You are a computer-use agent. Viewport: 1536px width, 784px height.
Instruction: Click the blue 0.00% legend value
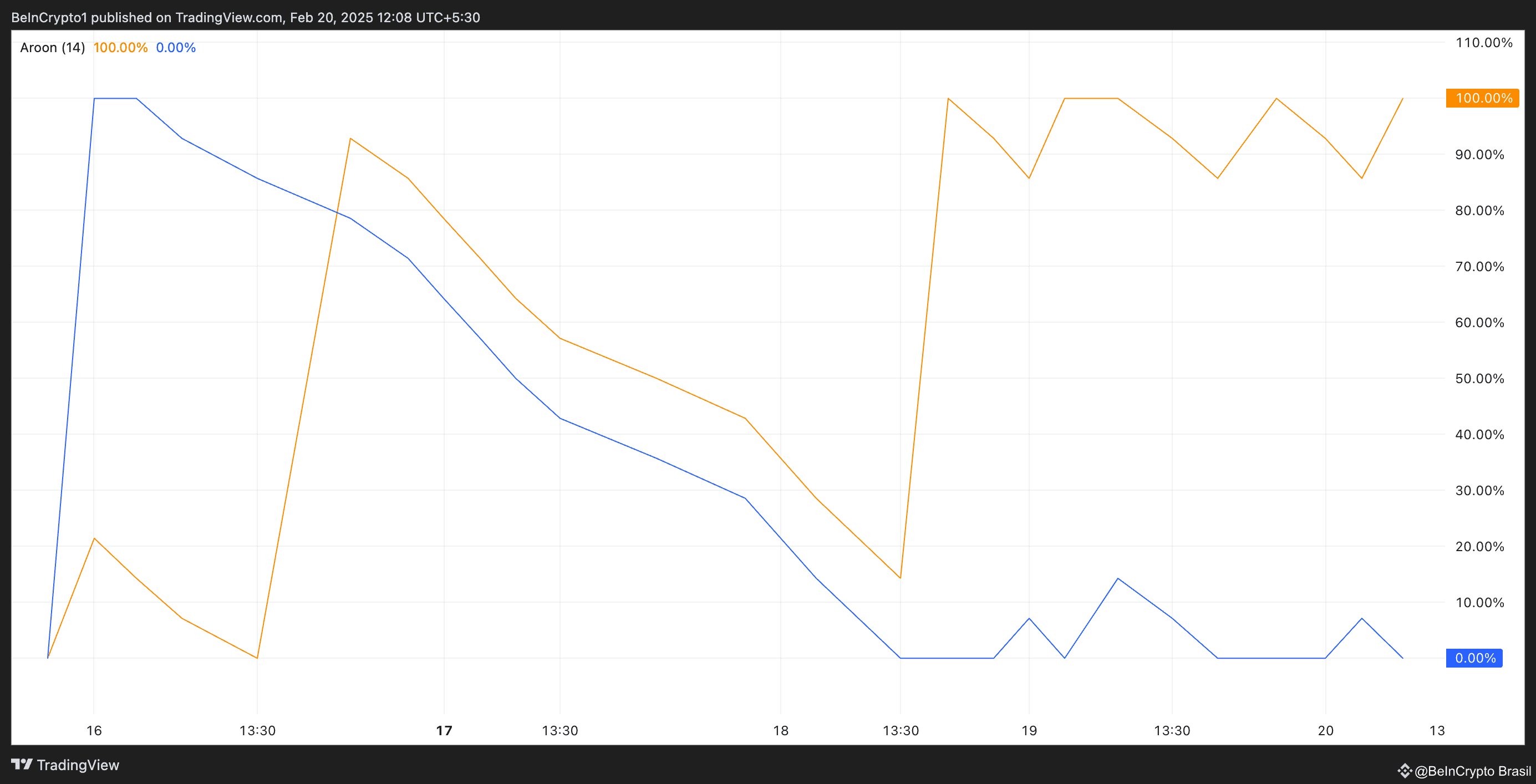(176, 48)
